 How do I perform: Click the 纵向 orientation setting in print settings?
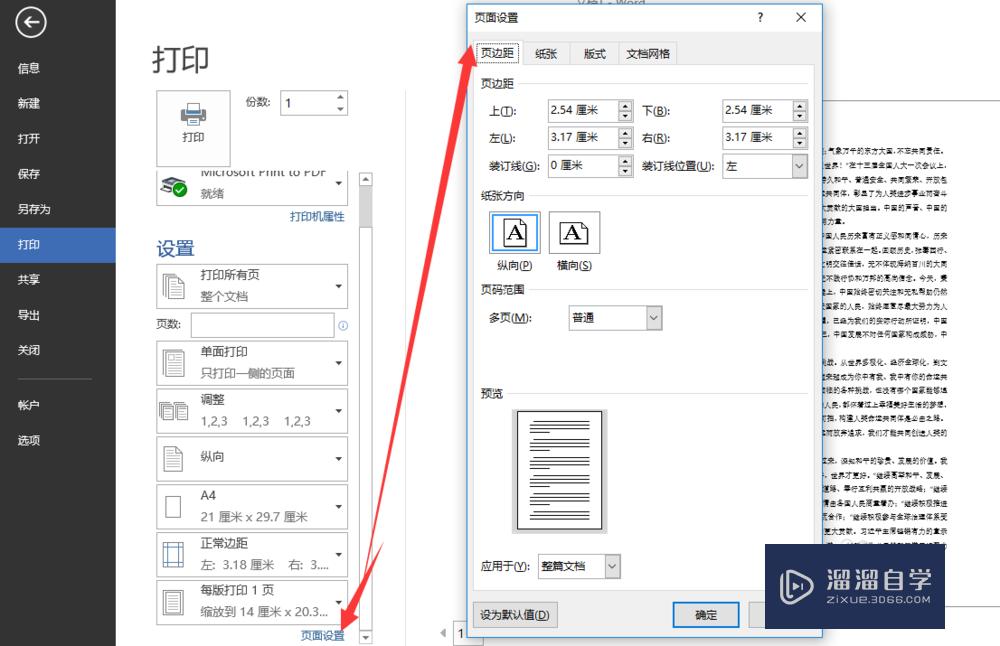(x=172, y=458)
